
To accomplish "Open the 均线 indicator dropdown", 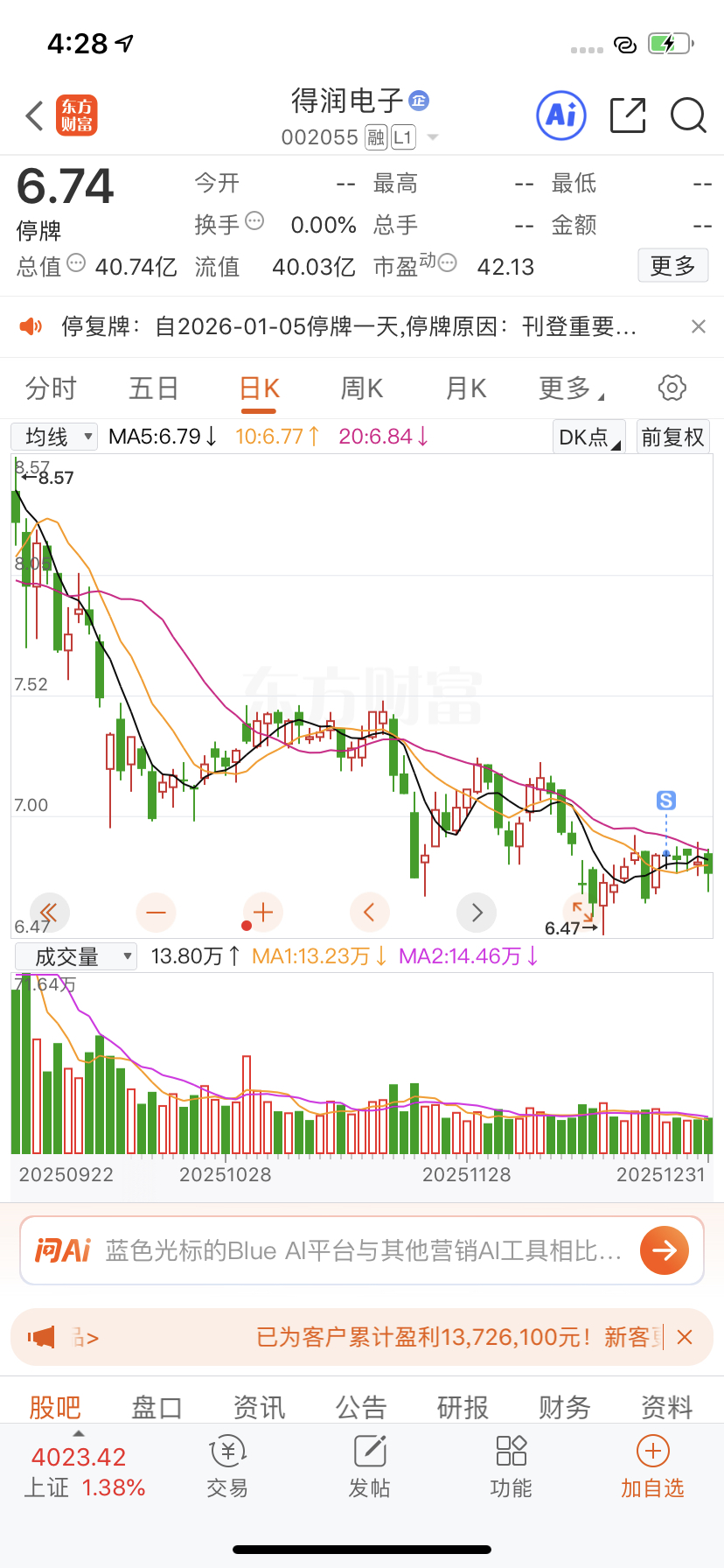I will [54, 437].
